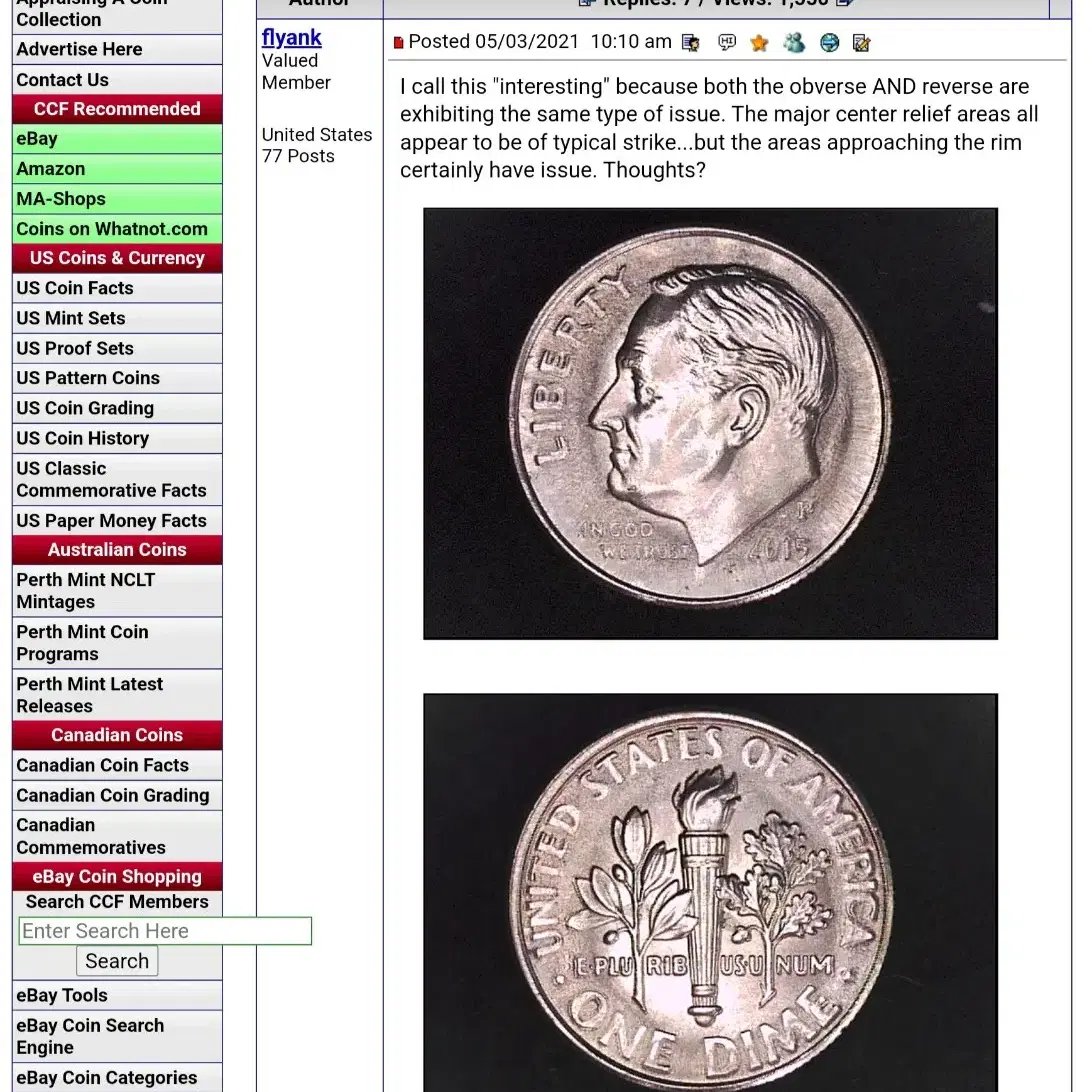Viewport: 1092px width, 1092px height.
Task: Open the Contact Us sidebar link
Action: 117,79
